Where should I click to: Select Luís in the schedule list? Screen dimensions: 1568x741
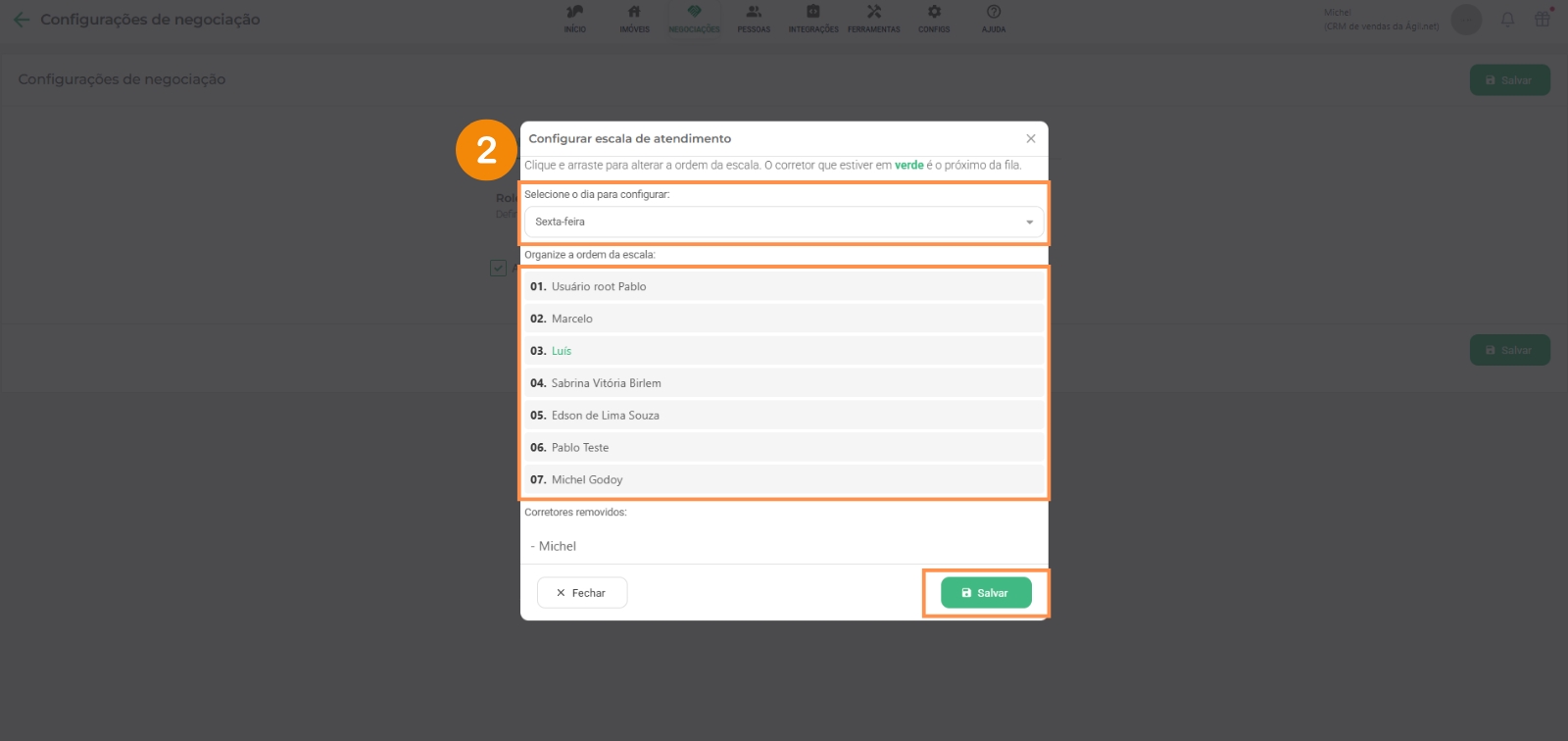562,351
